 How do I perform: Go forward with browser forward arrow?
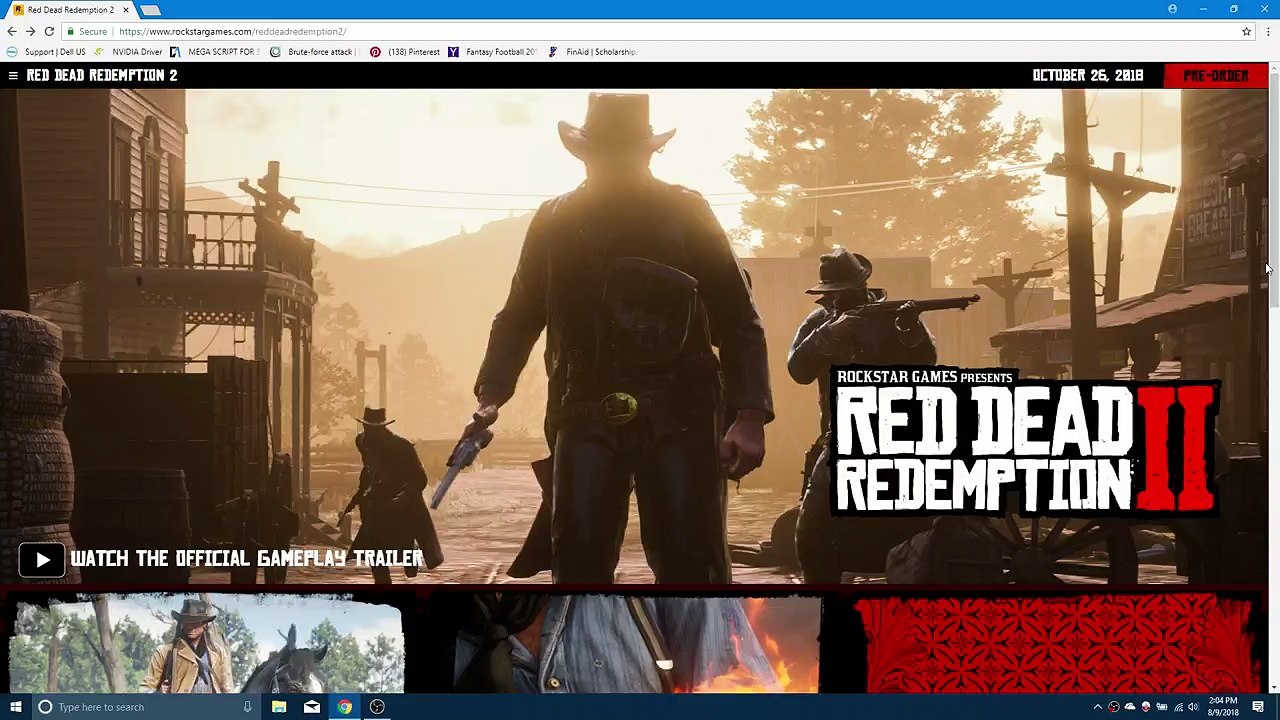[30, 32]
